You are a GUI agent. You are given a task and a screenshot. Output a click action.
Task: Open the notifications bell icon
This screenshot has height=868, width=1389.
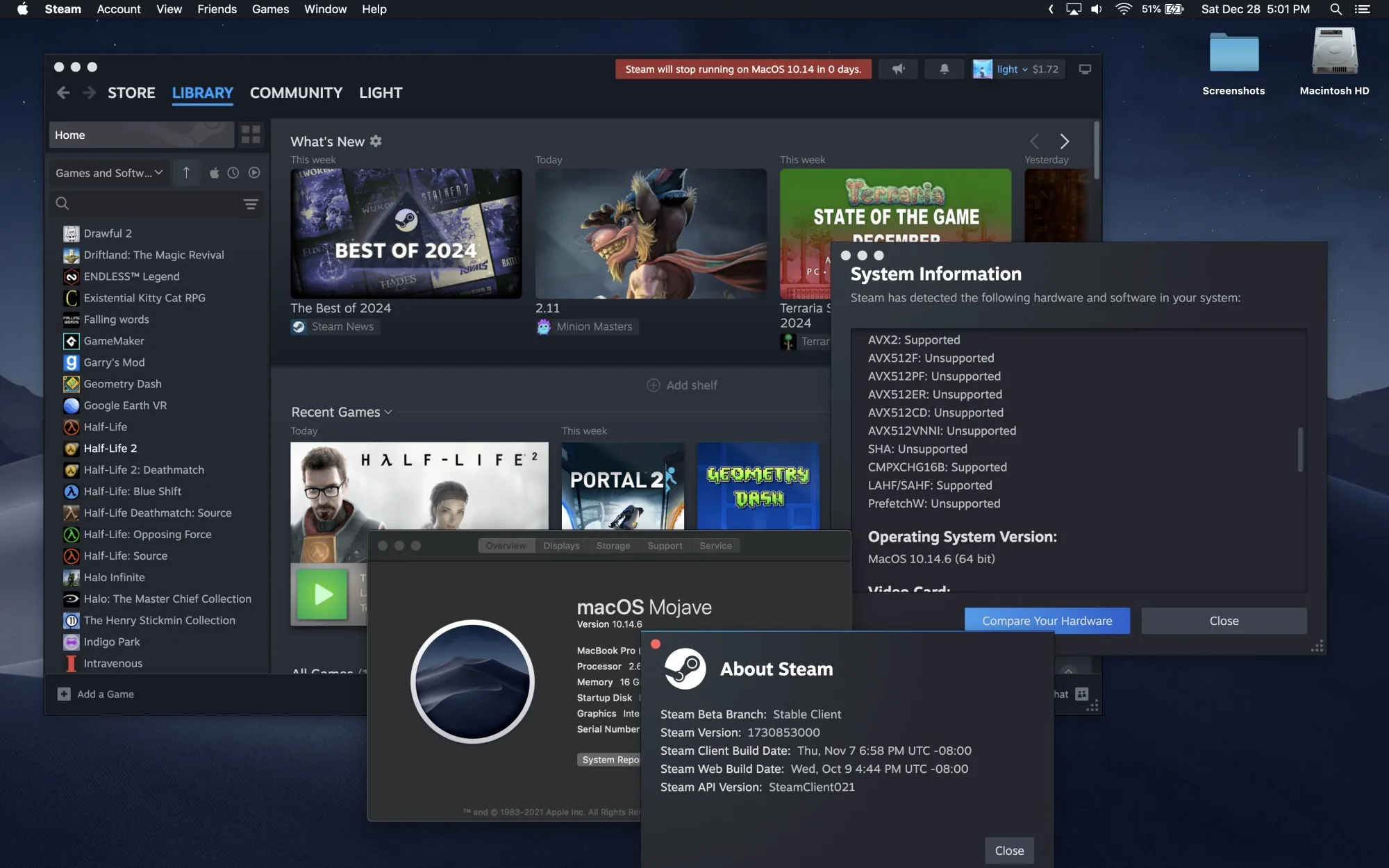tap(944, 69)
